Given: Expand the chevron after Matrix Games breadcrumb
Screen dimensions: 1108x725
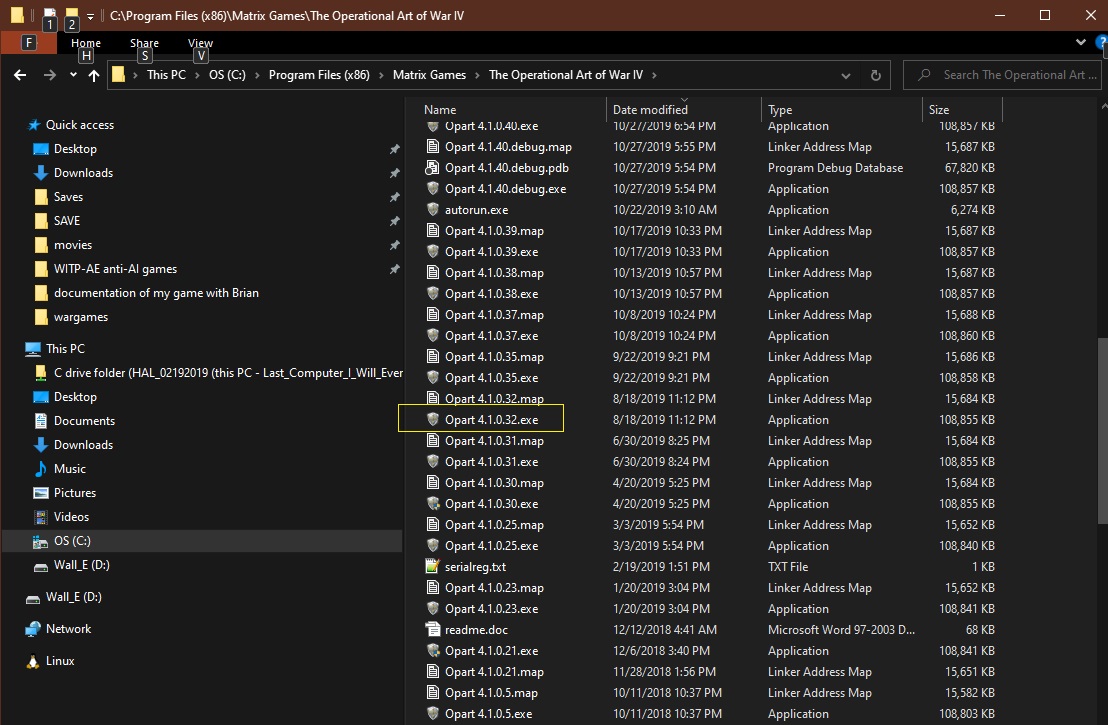Looking at the screenshot, I should tap(478, 75).
